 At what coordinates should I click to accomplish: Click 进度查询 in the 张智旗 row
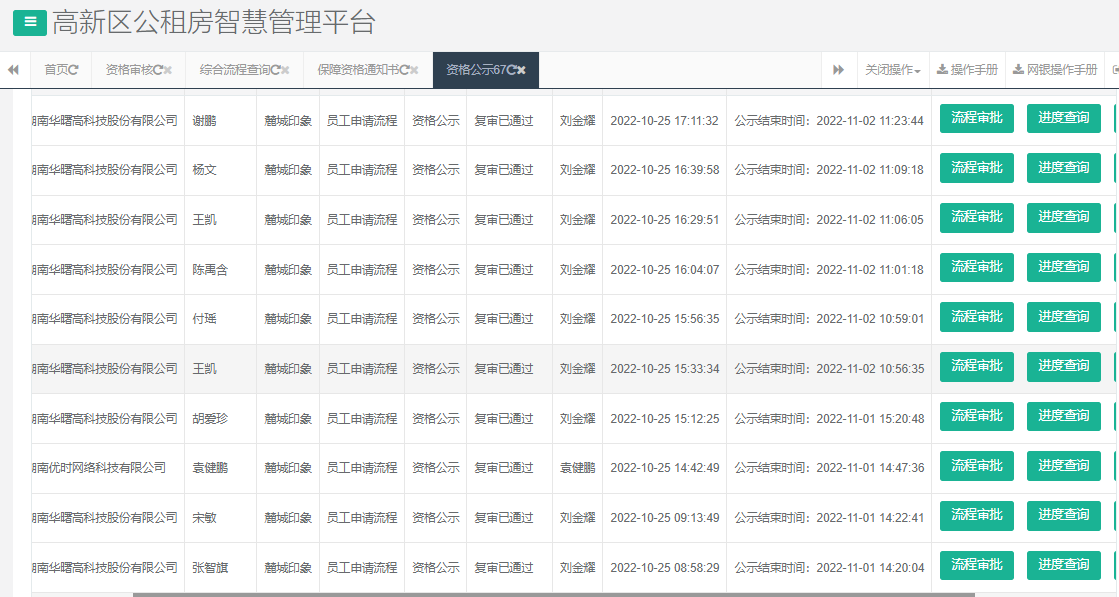pos(1063,565)
